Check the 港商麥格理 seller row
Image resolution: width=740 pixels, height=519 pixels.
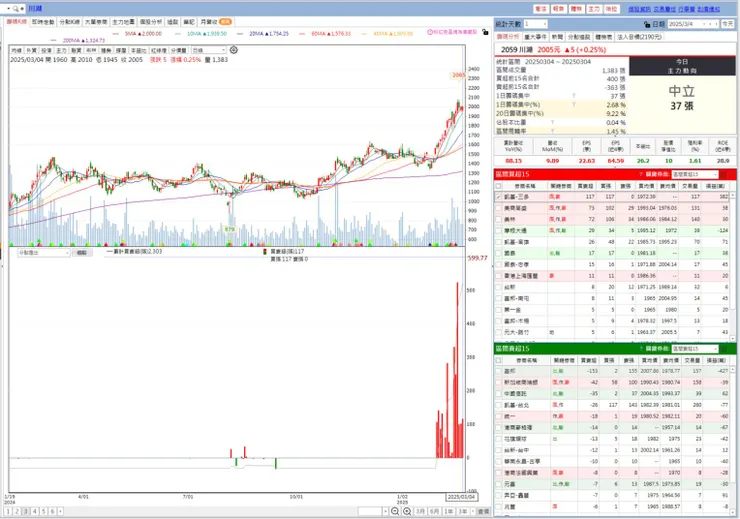(498, 428)
